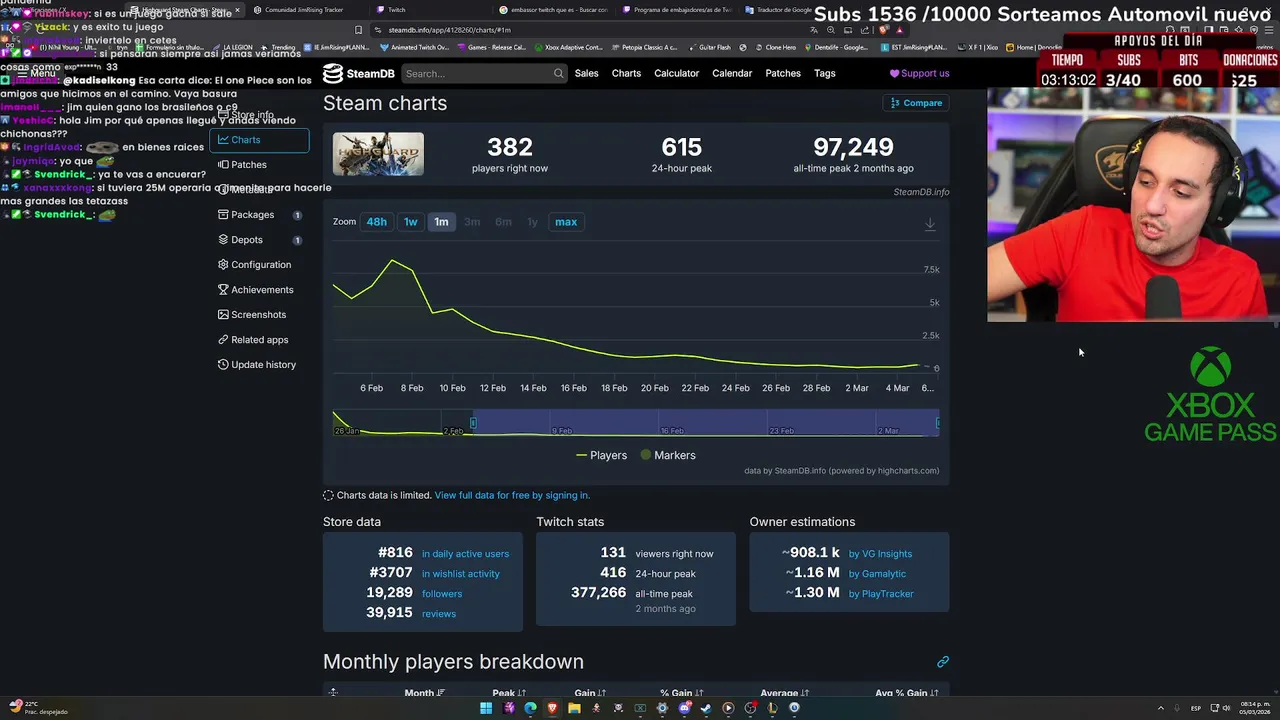Open in daily active users link

point(465,554)
